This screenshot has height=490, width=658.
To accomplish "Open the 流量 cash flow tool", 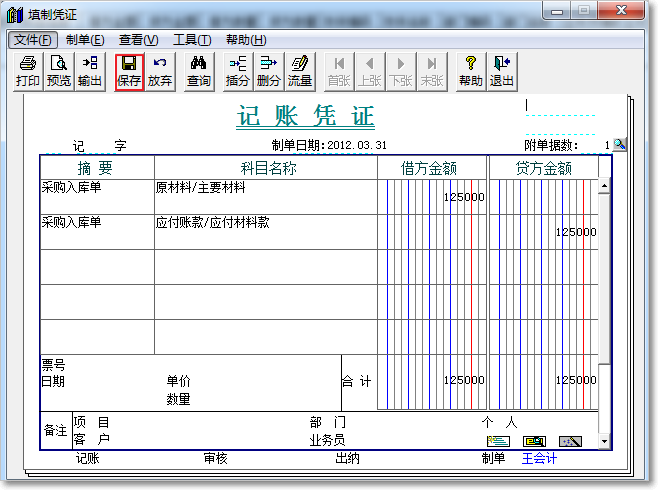I will [x=300, y=71].
